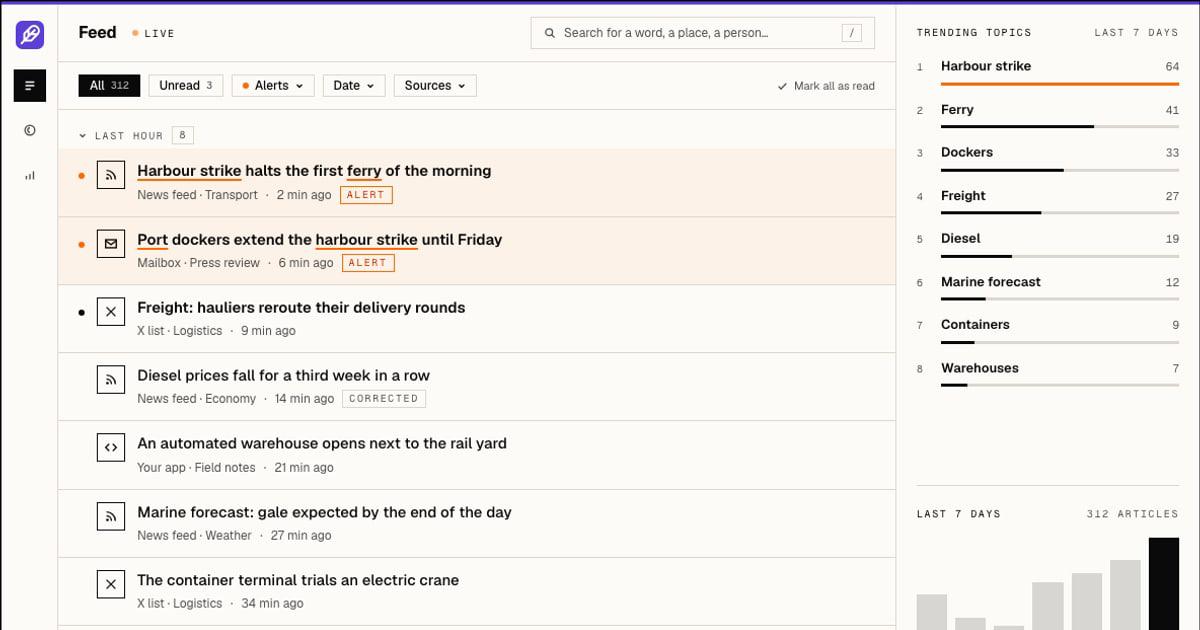Click RSS icon of Marine forecast article
1200x630 pixels.
tap(111, 516)
